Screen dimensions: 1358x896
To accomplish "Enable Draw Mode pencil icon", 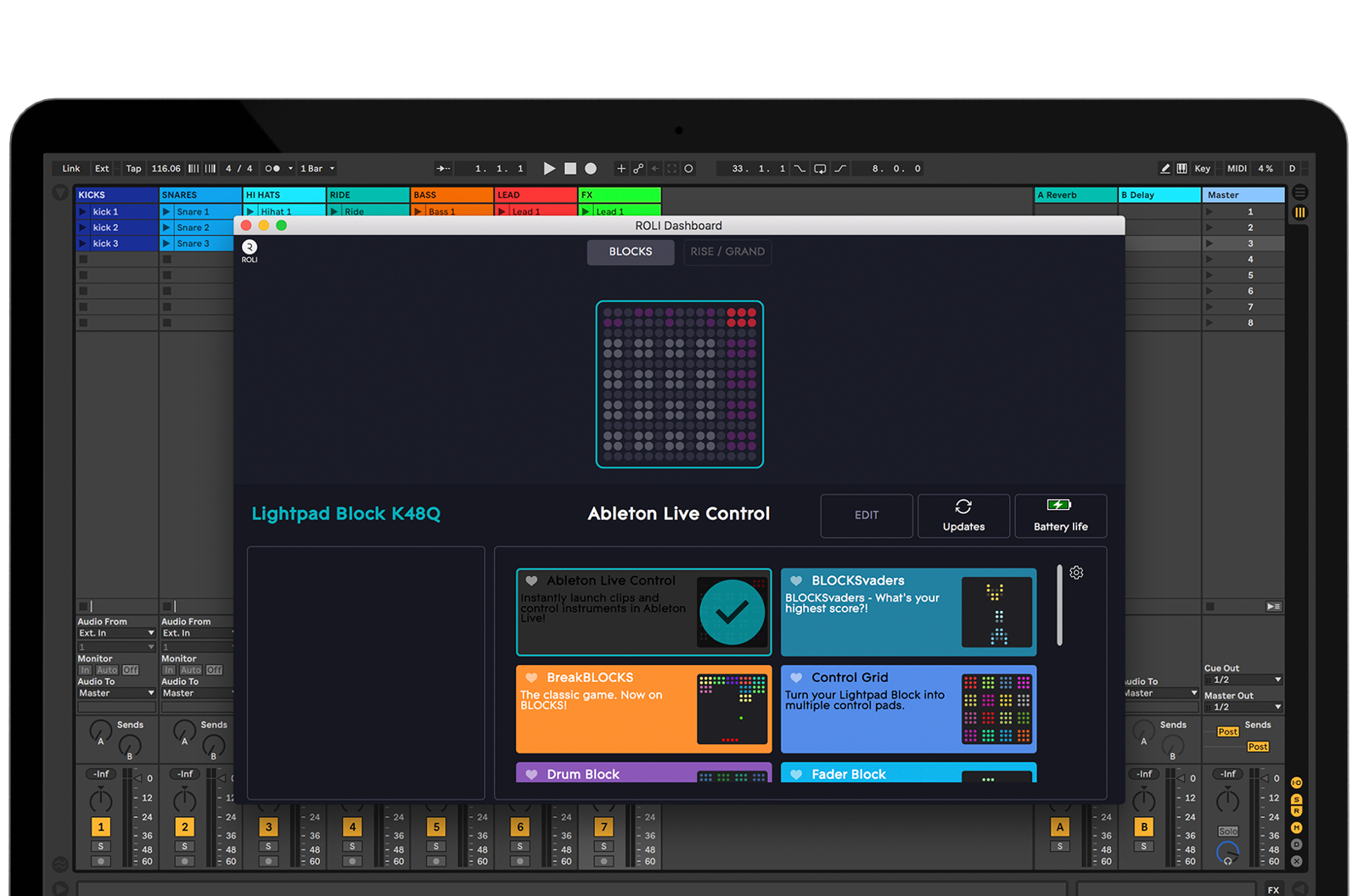I will [1165, 169].
